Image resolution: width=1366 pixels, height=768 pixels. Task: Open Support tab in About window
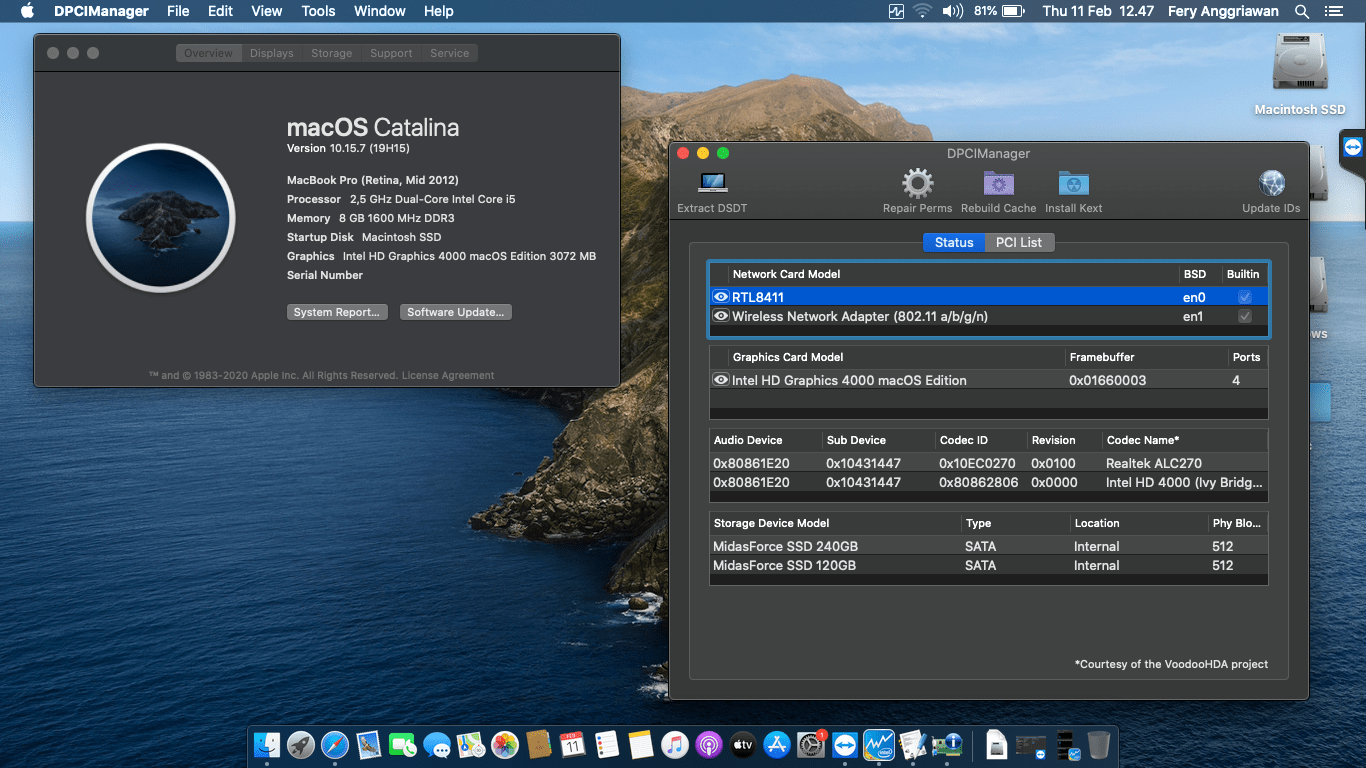[x=391, y=53]
